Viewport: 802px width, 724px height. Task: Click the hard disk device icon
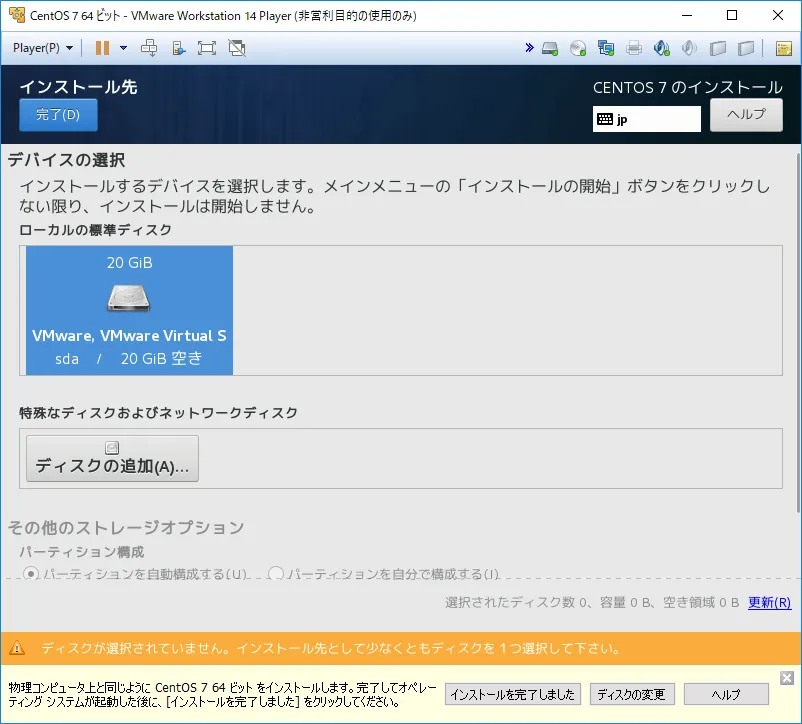(x=550, y=49)
